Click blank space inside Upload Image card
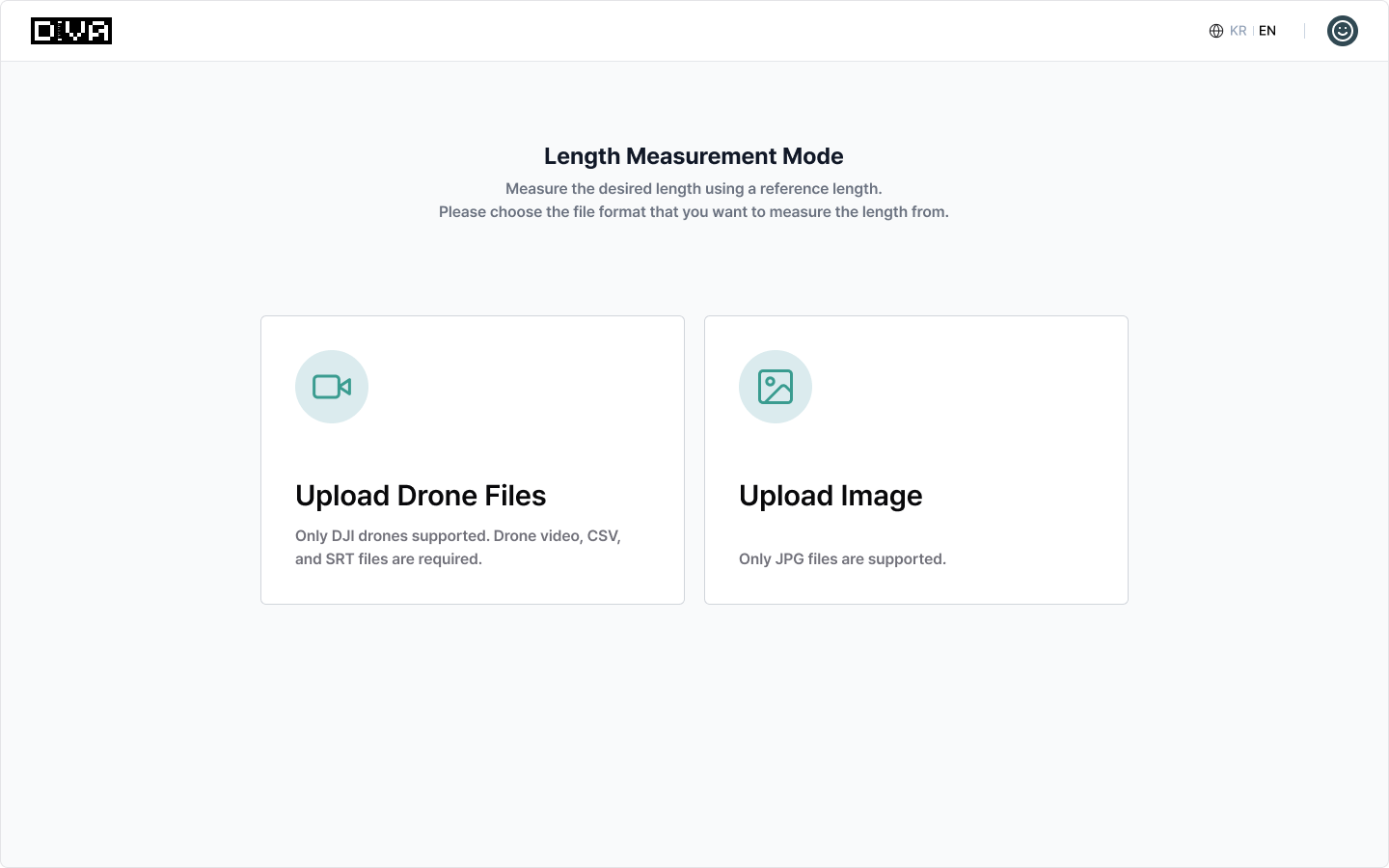Viewport: 1389px width, 868px height. pyautogui.click(x=984, y=405)
